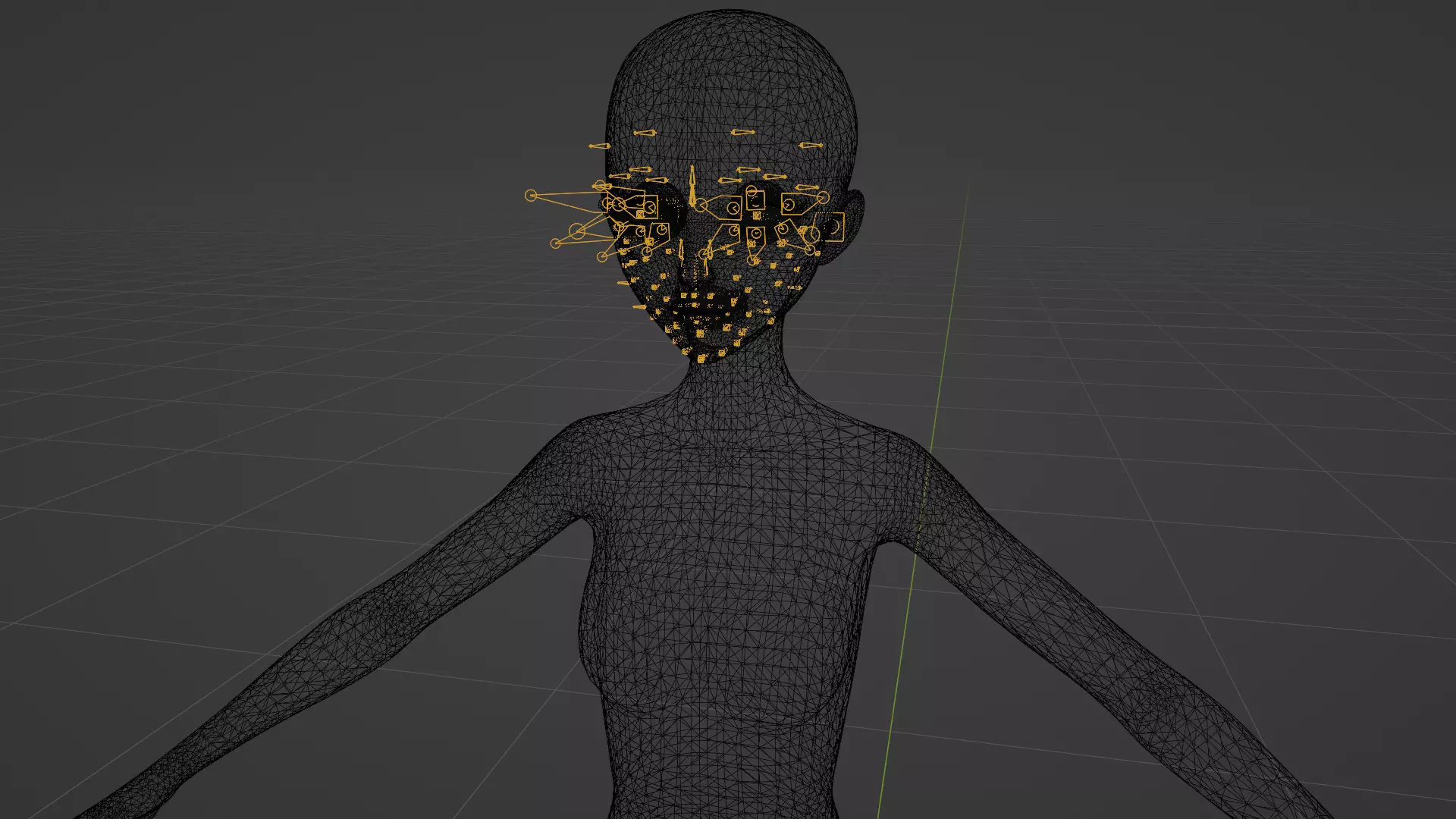The width and height of the screenshot is (1456, 819).
Task: Select the circle control at right temple
Action: point(823,198)
